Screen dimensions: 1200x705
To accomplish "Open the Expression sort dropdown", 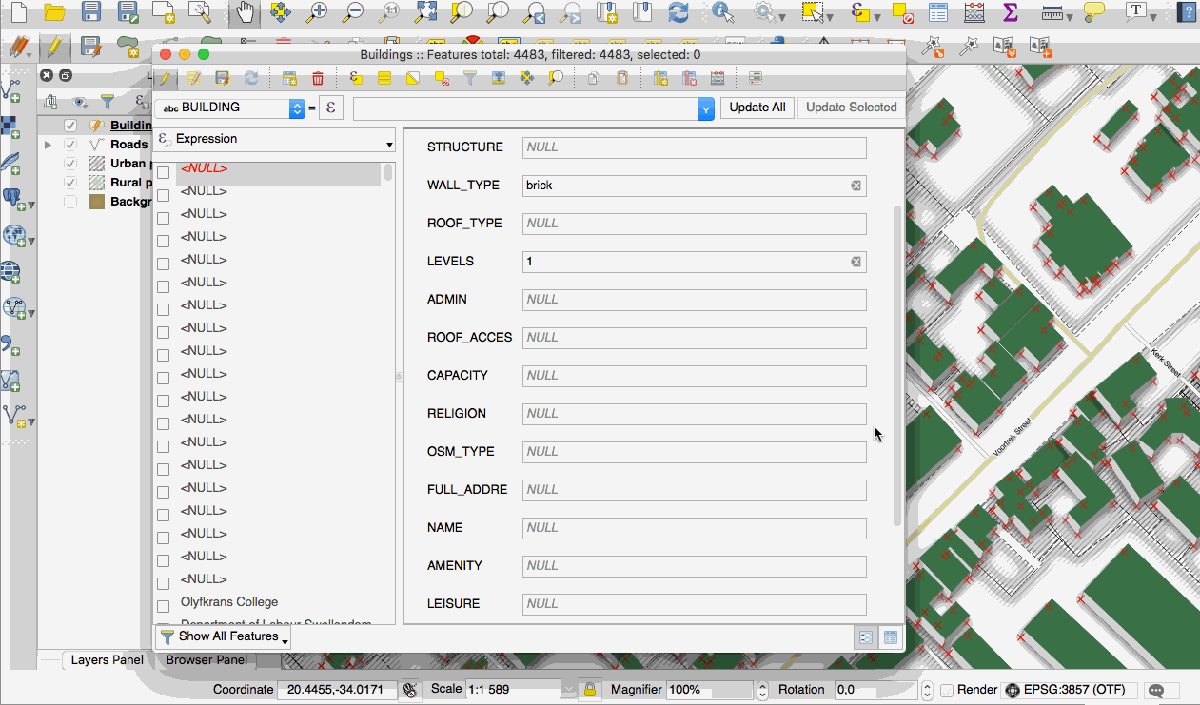I will 389,145.
